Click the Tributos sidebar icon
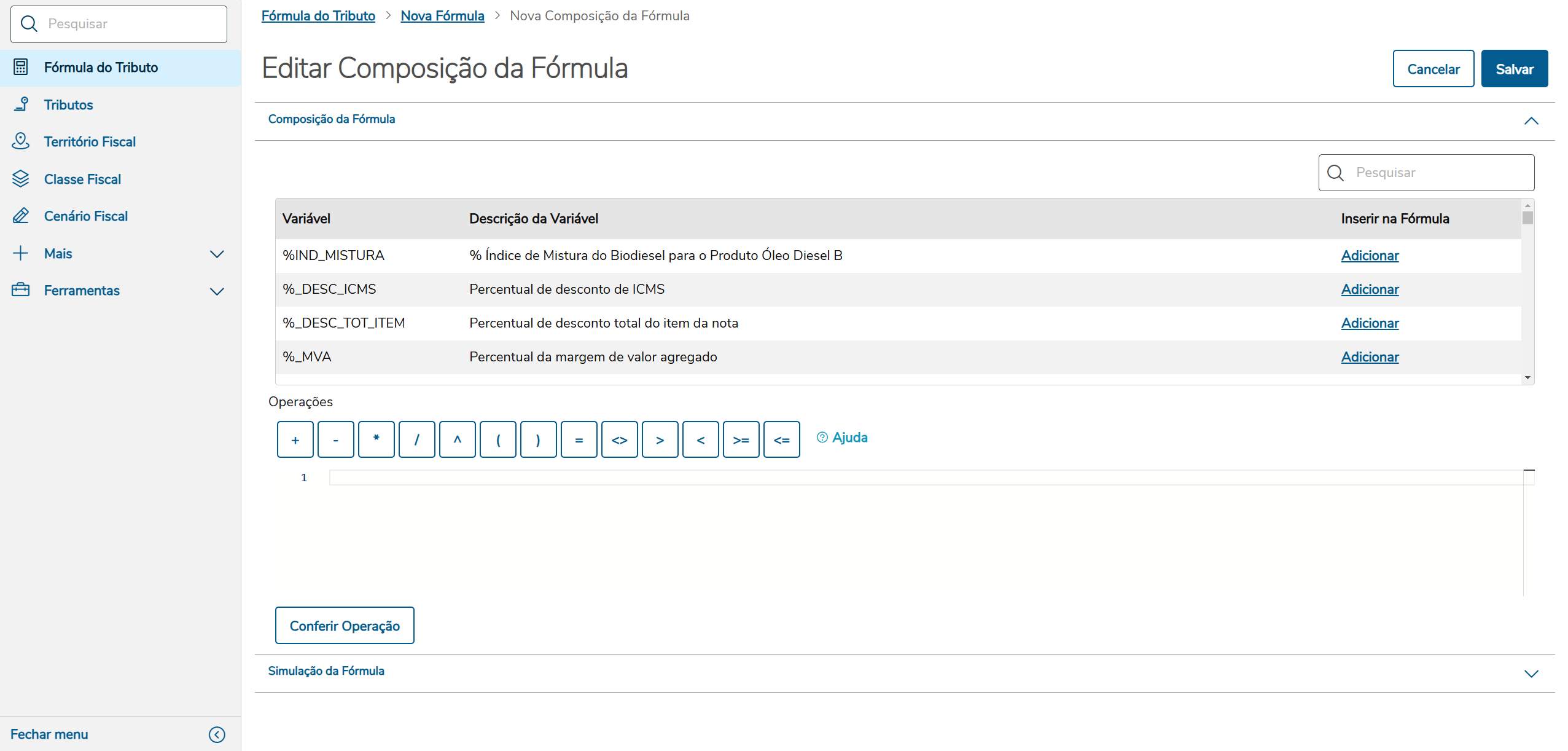 [21, 104]
